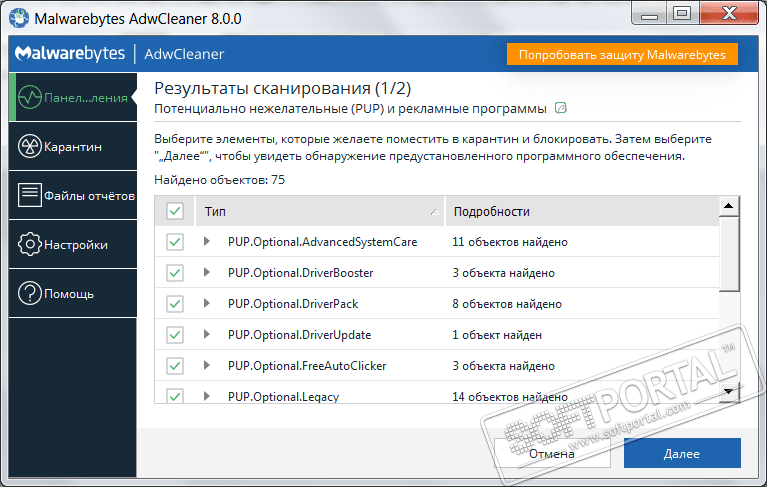Uncheck PUP.Optional.Legacy checkbox
767x487 pixels.
175,396
